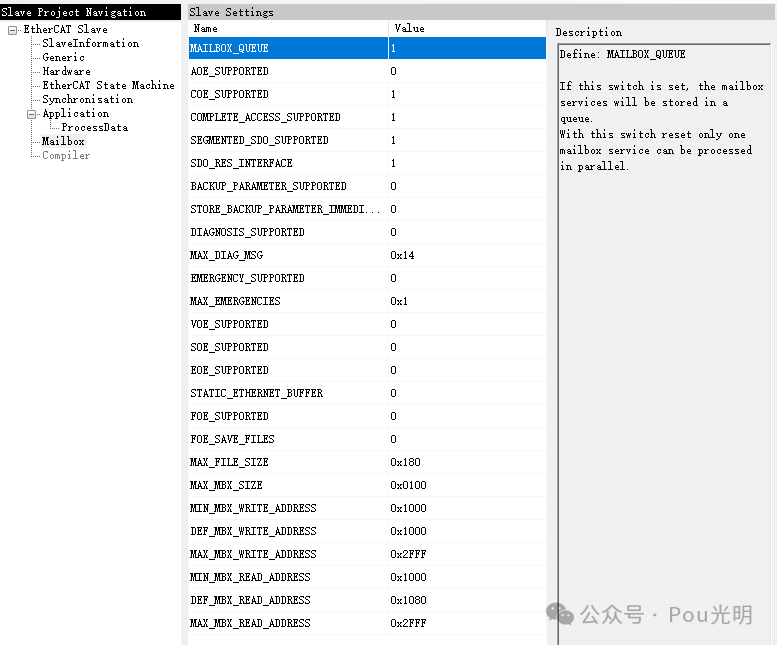Select the EMERGENCY_SUPPORTED row
Screen dimensions: 777x645
pyautogui.click(x=367, y=278)
